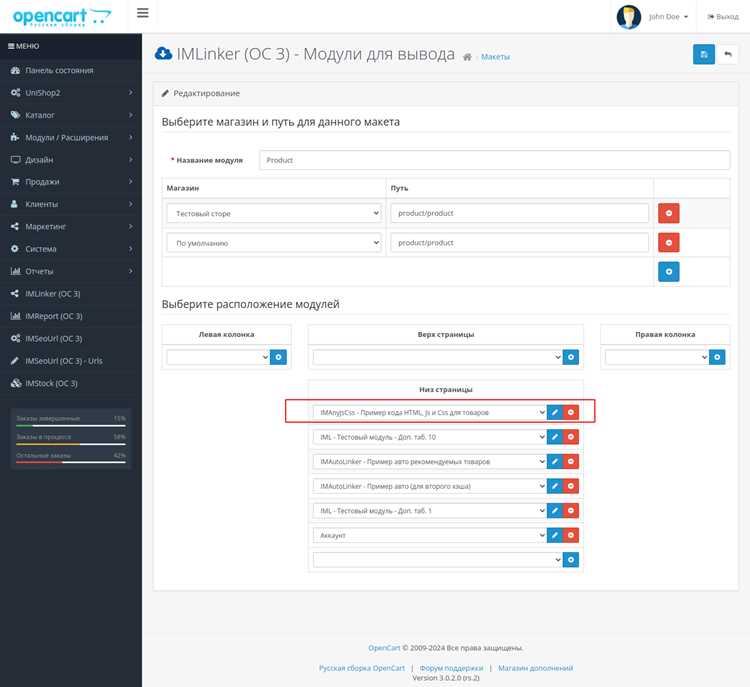750x687 pixels.
Task: Expand Каталог sidebar menu
Action: click(71, 115)
